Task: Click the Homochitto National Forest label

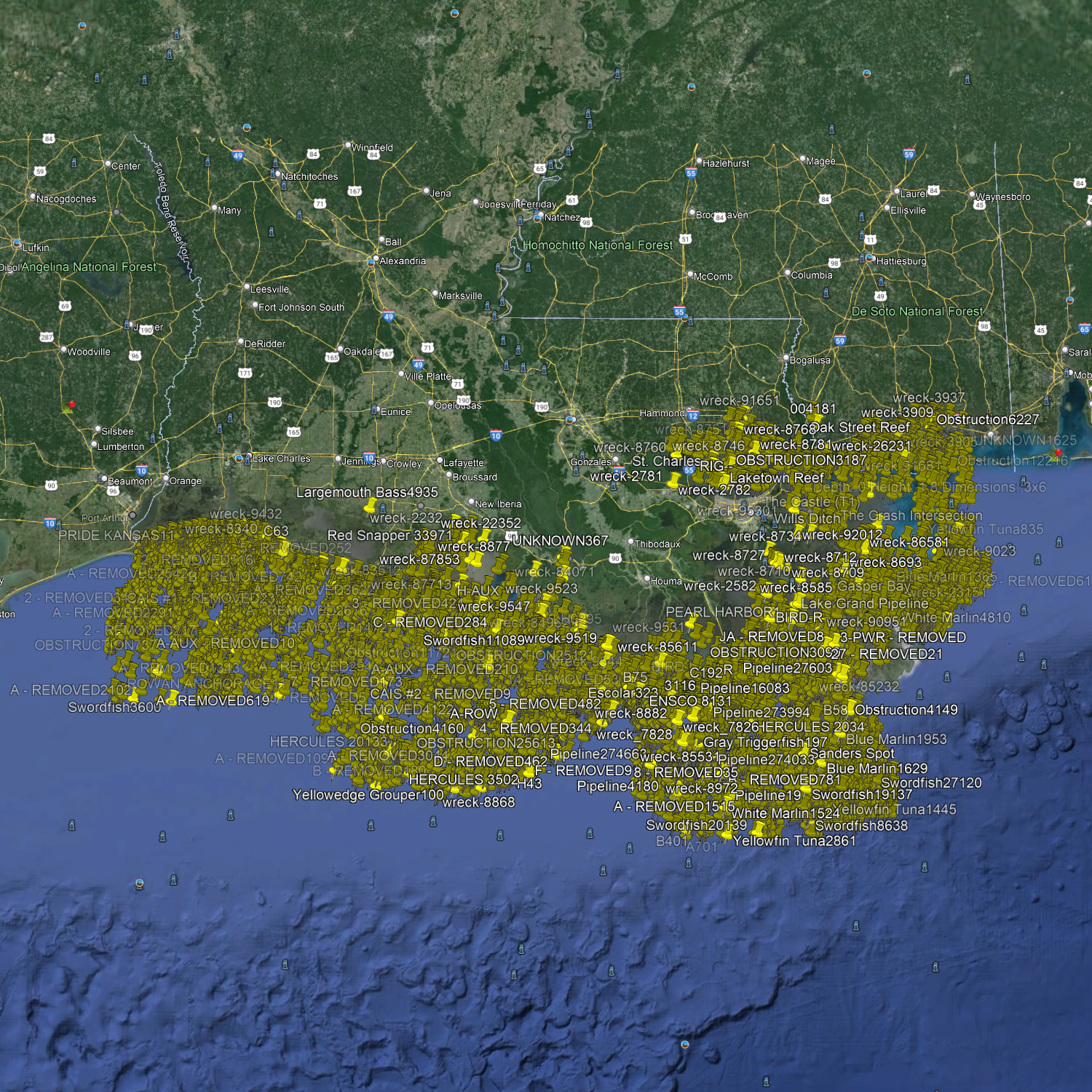Action: pyautogui.click(x=598, y=245)
